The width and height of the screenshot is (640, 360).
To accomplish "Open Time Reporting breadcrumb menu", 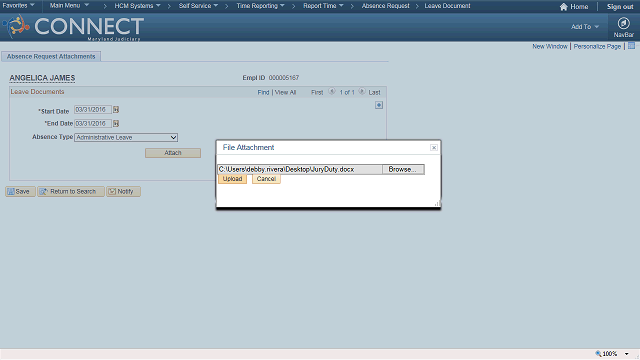I will coord(260,6).
